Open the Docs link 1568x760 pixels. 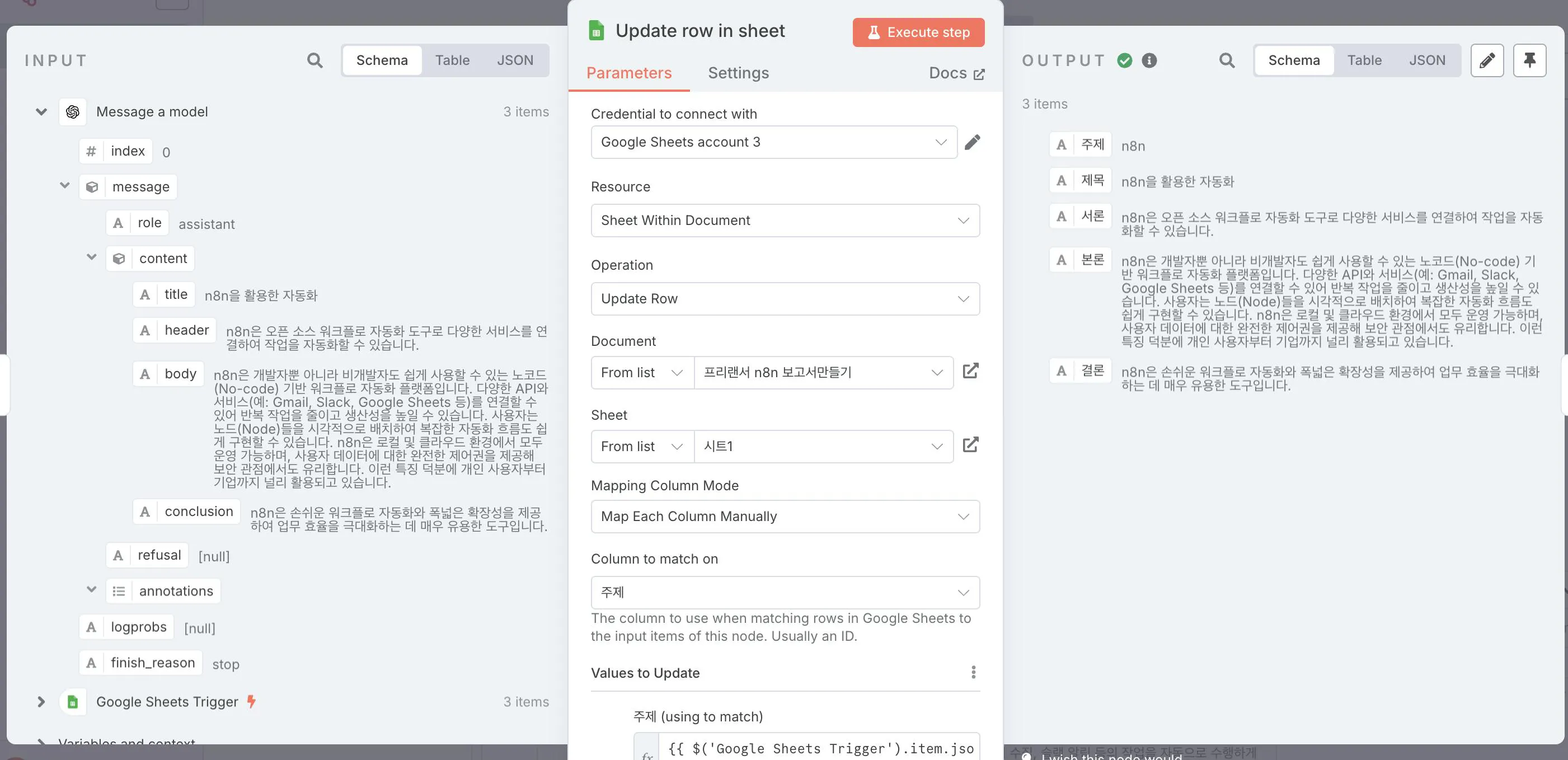point(956,73)
